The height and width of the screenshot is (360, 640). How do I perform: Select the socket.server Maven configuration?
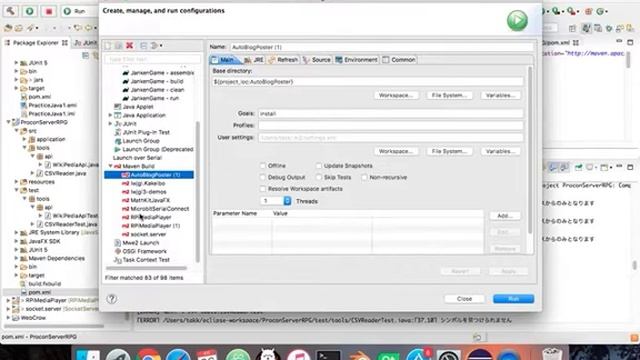[148, 234]
